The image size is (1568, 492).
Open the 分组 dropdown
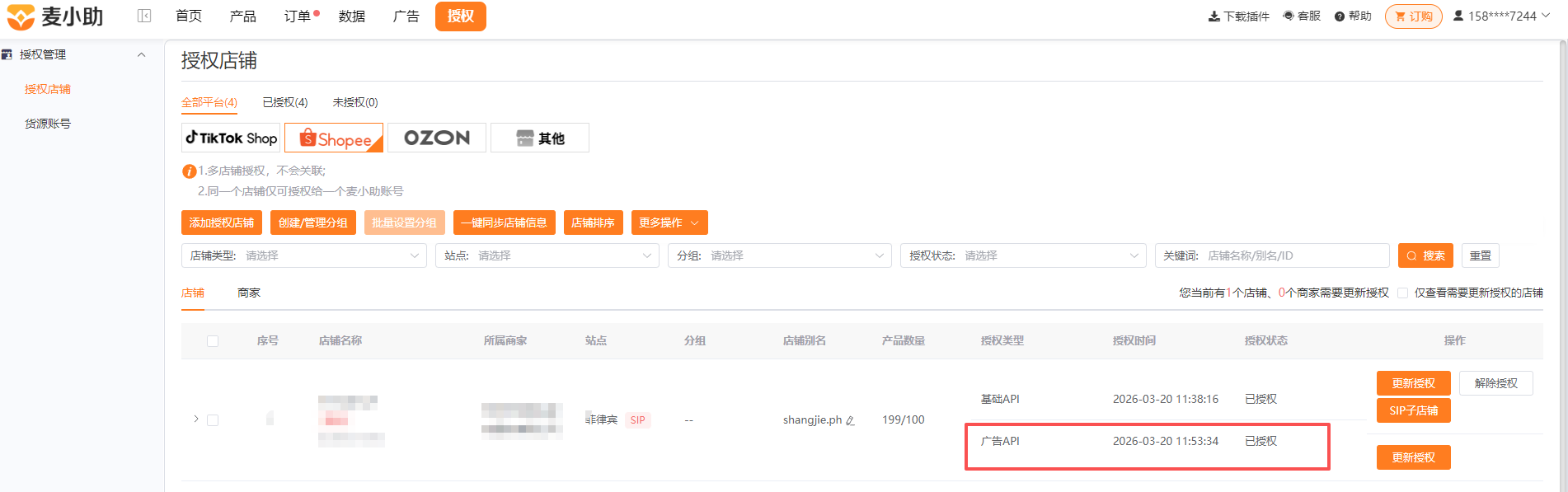pyautogui.click(x=780, y=255)
